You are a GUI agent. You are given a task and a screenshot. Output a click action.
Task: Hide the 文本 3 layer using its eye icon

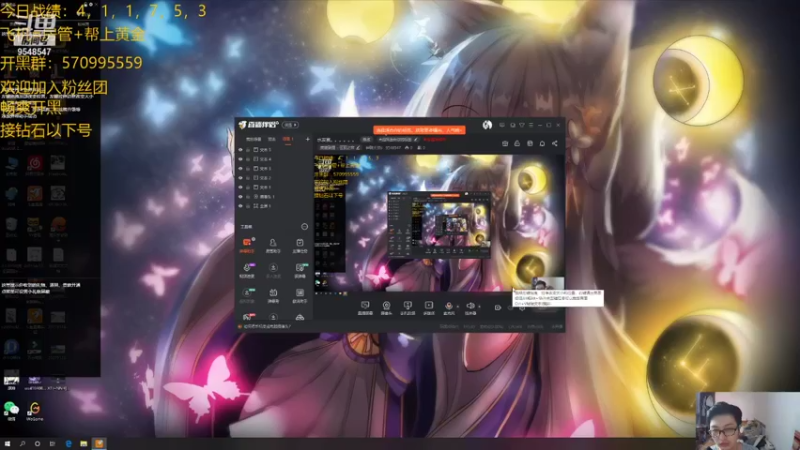240,168
